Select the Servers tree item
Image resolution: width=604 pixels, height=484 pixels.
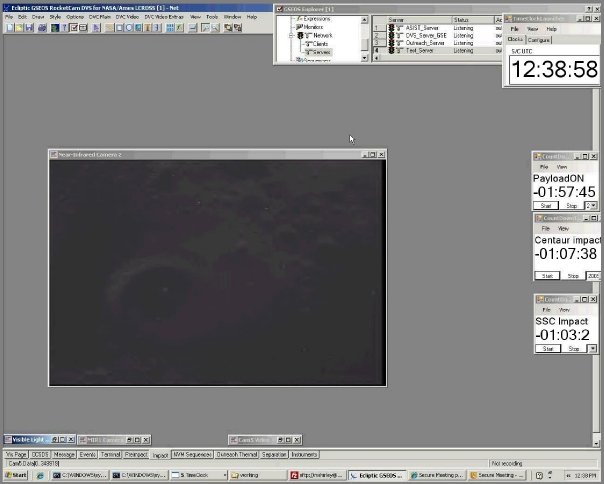pos(324,51)
